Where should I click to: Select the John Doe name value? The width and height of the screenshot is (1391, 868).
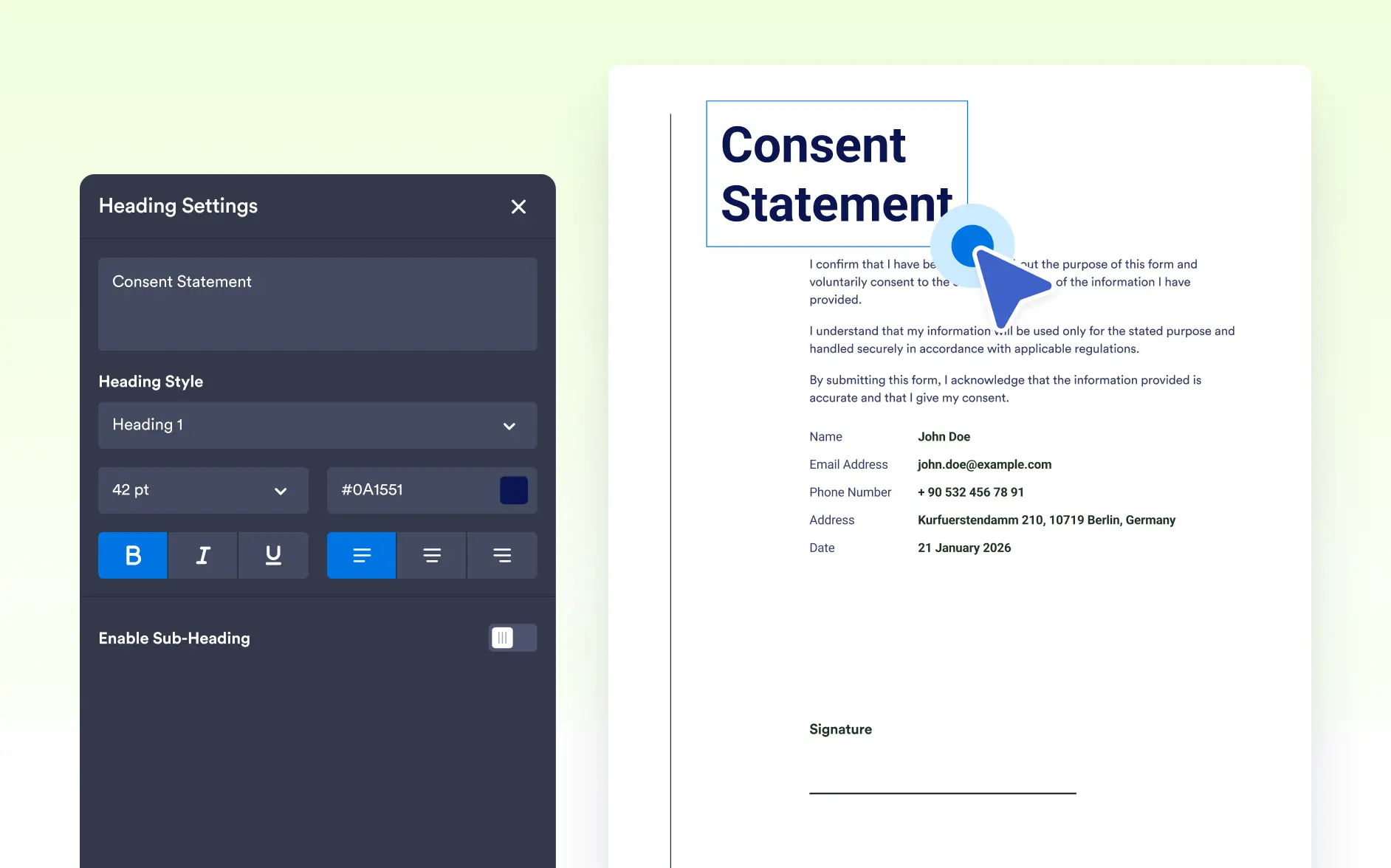(944, 437)
